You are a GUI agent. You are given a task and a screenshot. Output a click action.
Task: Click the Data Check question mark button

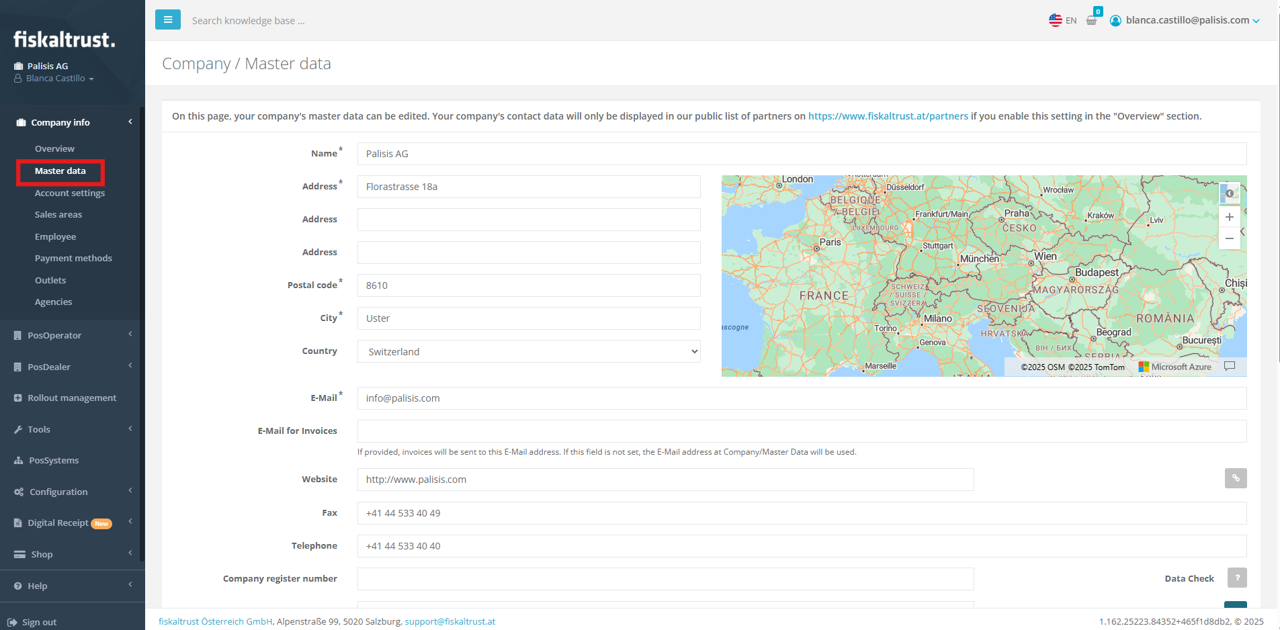(x=1237, y=577)
